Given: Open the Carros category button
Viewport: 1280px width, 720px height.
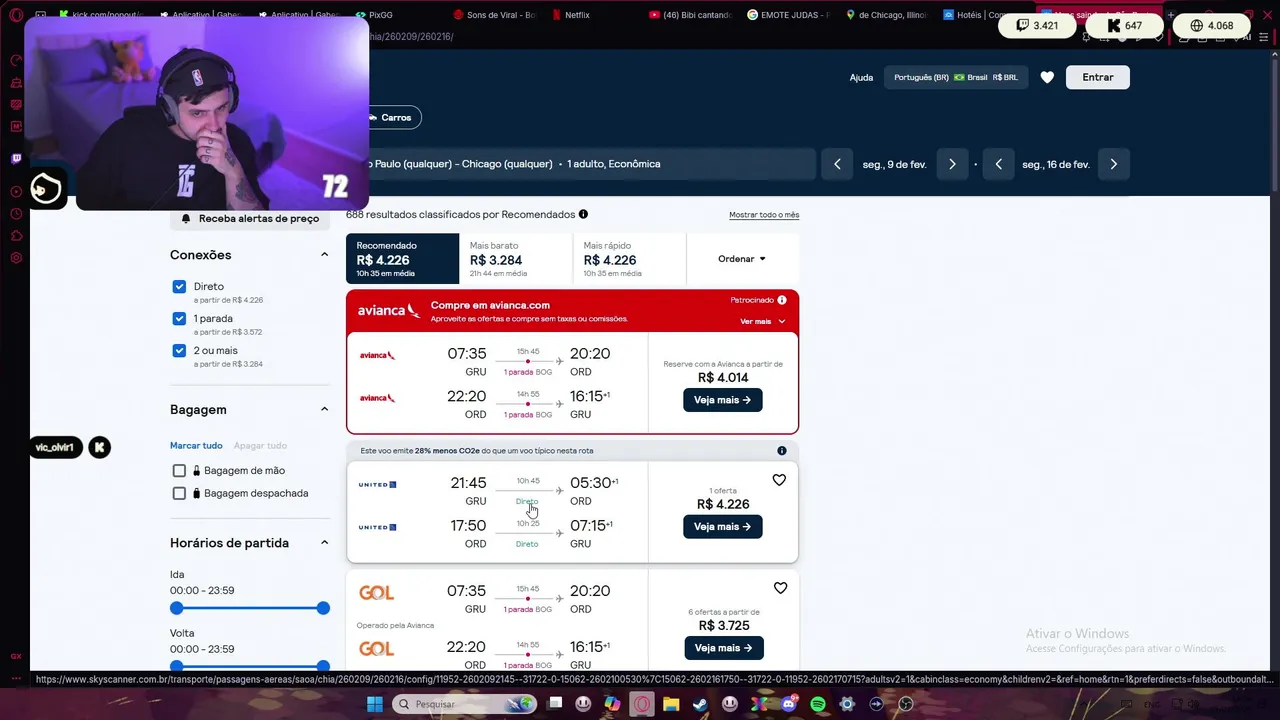Looking at the screenshot, I should (x=393, y=117).
